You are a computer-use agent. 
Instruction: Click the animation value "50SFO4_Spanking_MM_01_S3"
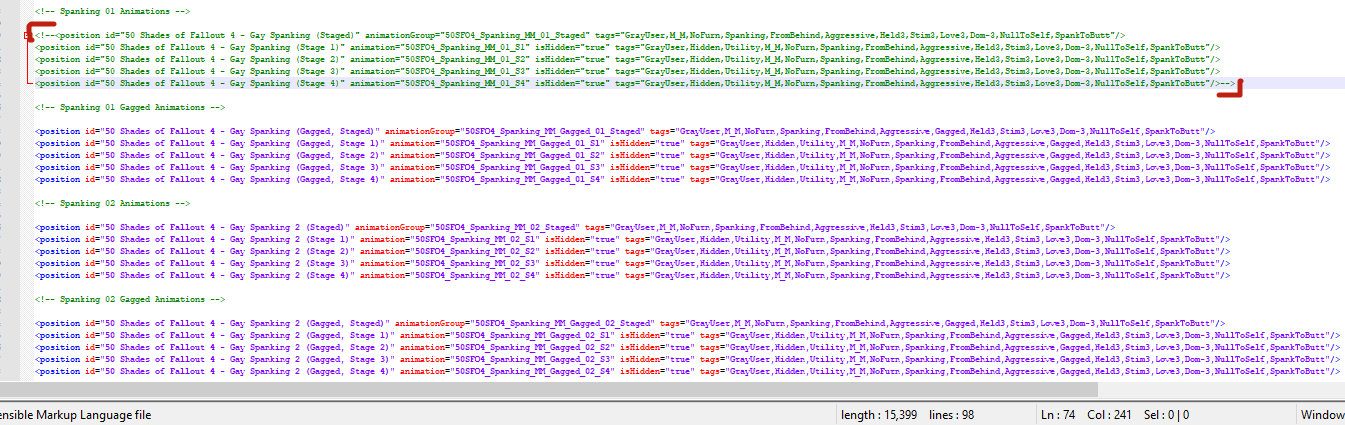tap(467, 71)
